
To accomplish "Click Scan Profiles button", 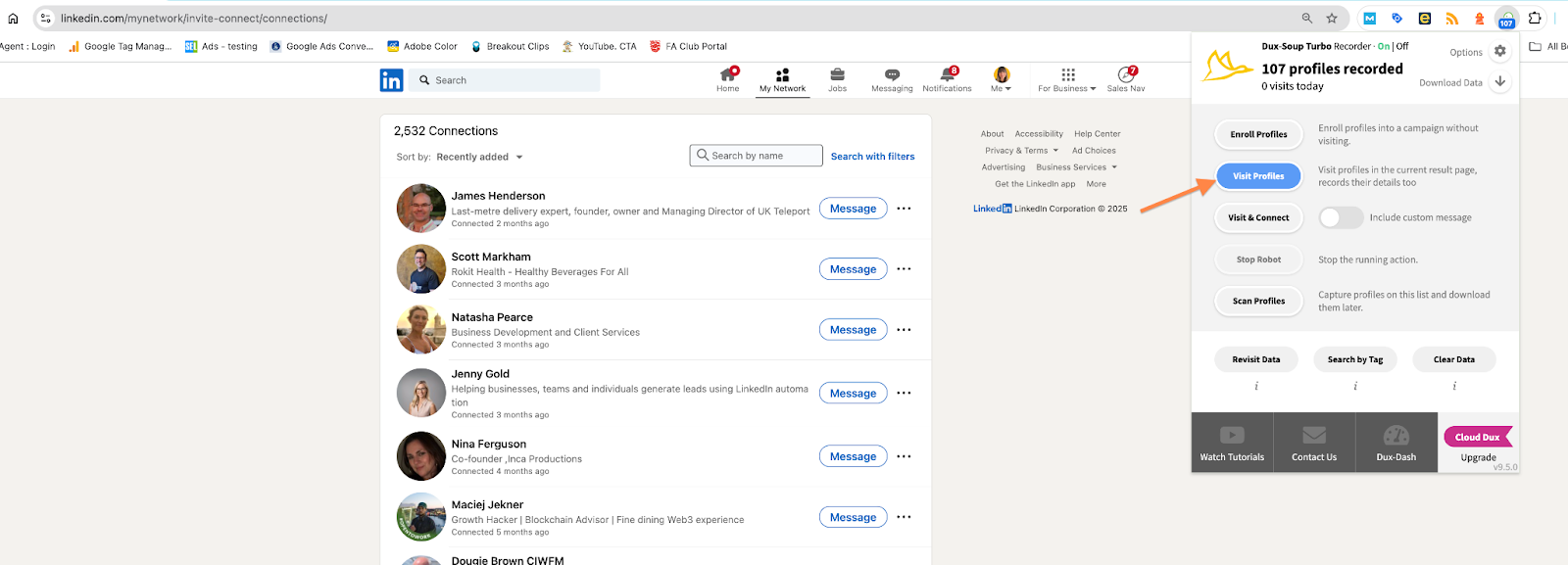I will tap(1258, 301).
